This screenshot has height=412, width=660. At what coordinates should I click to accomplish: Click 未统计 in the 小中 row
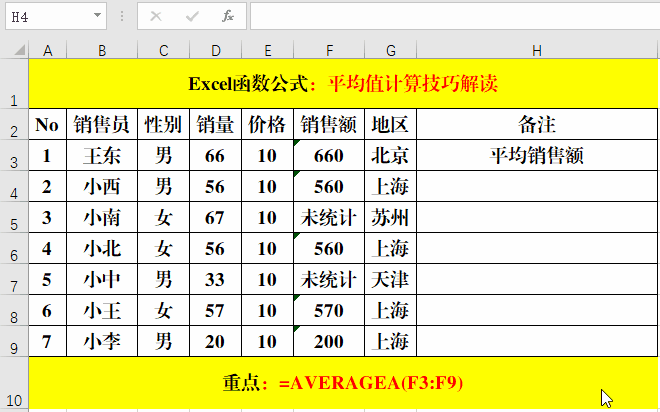(329, 279)
